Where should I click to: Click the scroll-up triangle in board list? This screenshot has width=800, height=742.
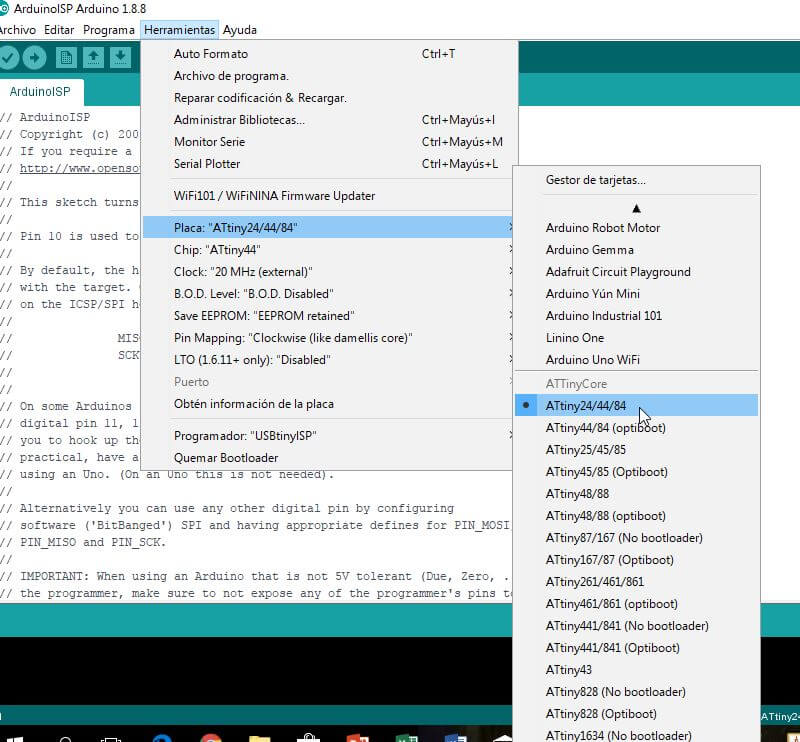click(x=636, y=208)
